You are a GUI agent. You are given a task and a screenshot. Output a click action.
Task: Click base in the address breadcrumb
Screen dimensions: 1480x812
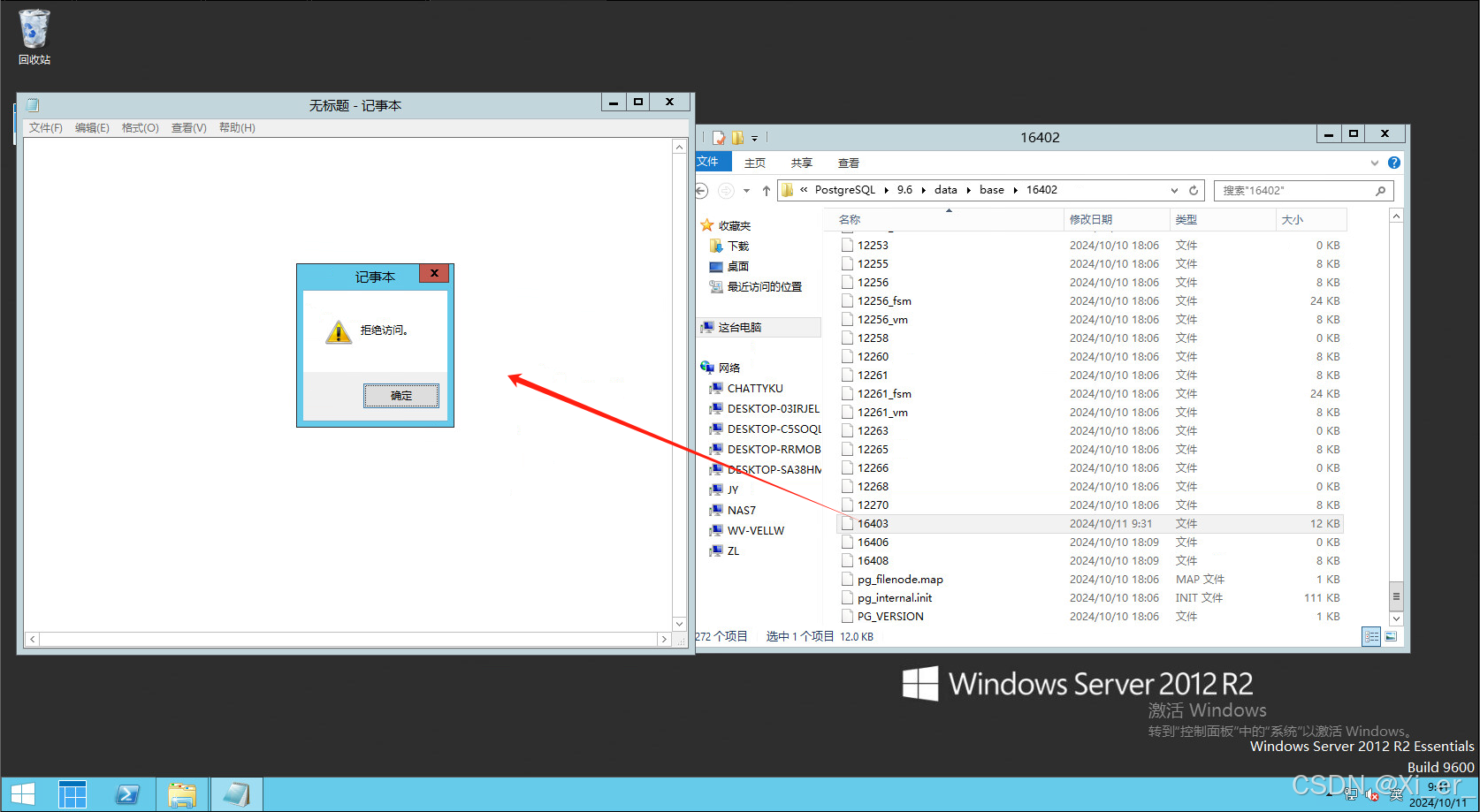click(992, 190)
